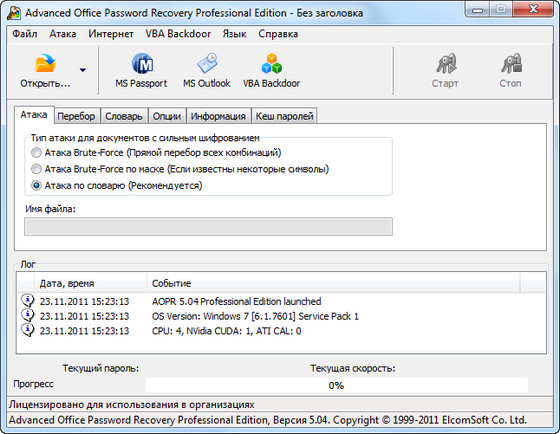The width and height of the screenshot is (560, 434).
Task: Open the Язык menu
Action: [234, 34]
